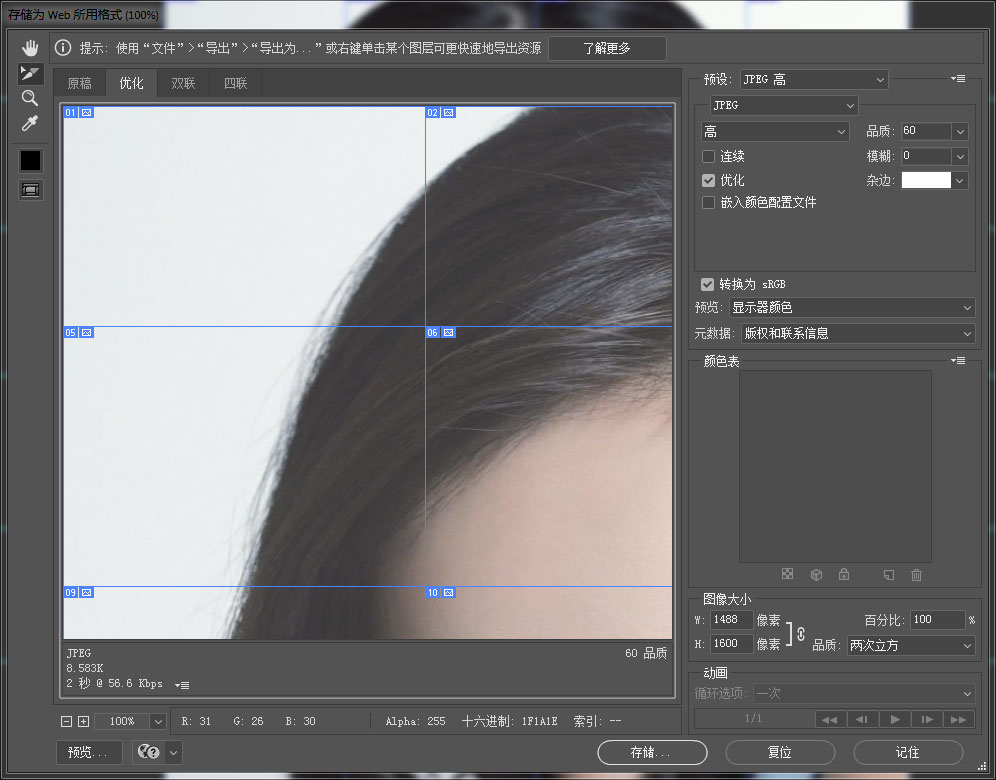Select the Zoom tool
Screen dimensions: 996x780
pos(30,98)
